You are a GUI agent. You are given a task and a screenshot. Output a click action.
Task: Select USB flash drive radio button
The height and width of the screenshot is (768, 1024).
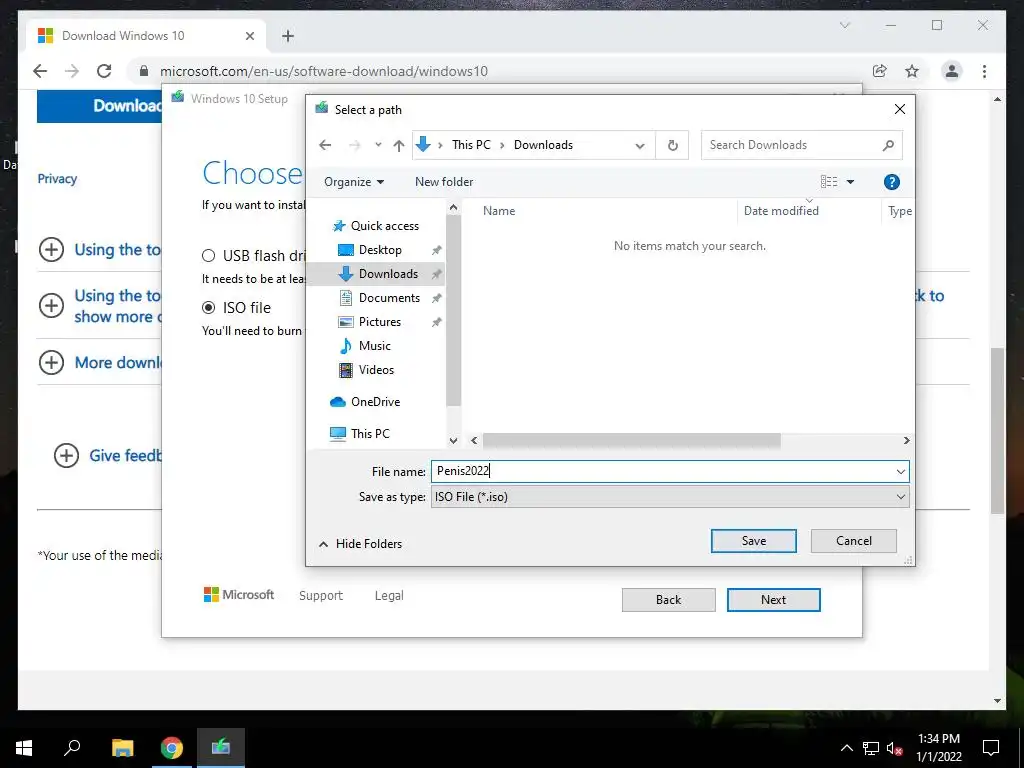click(208, 255)
